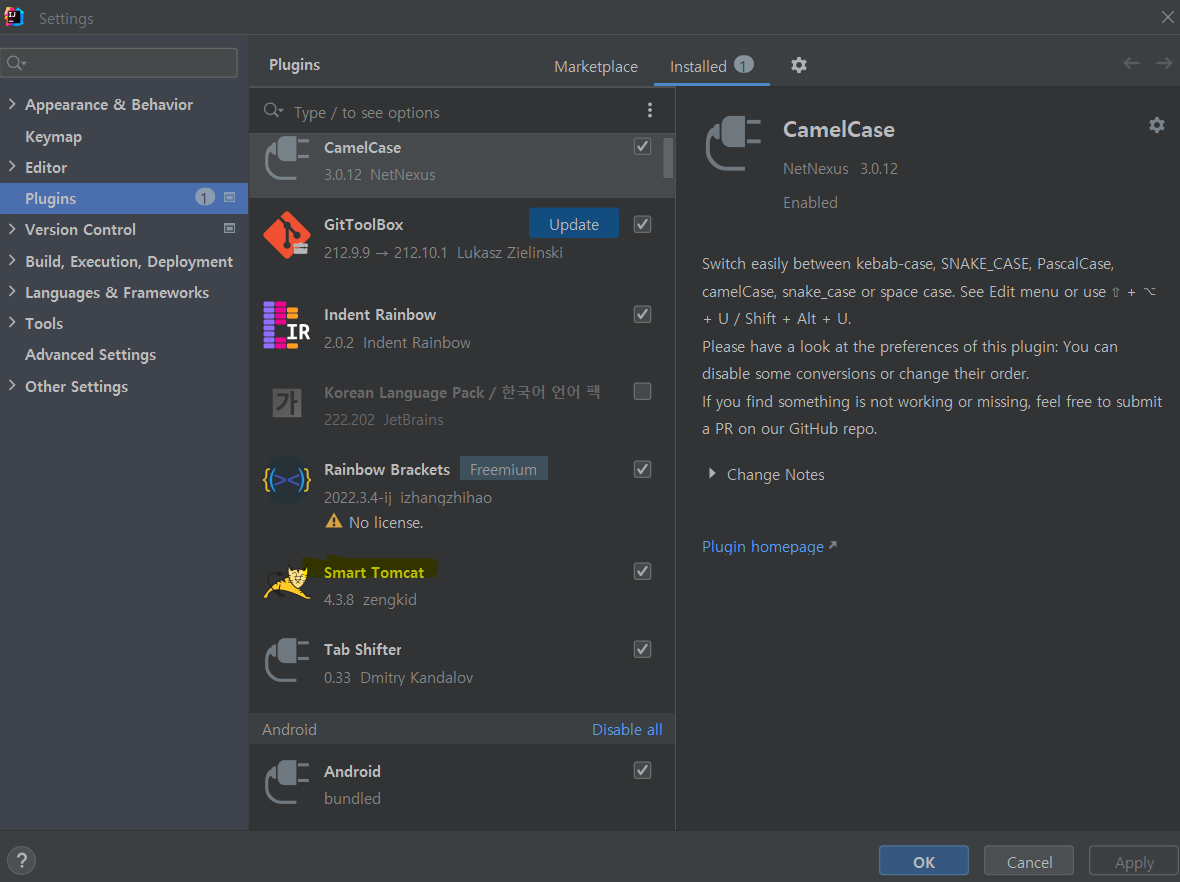
Task: Switch to the Marketplace tab
Action: coord(595,66)
